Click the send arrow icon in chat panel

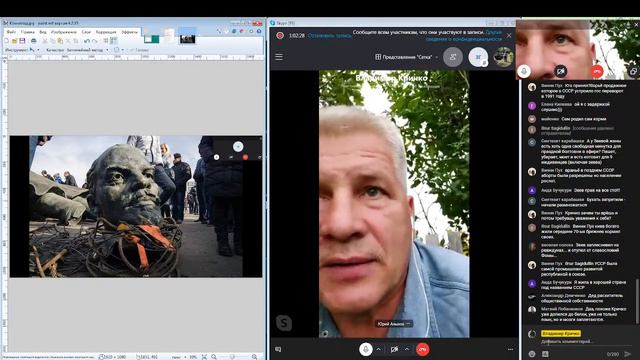[x=628, y=354]
